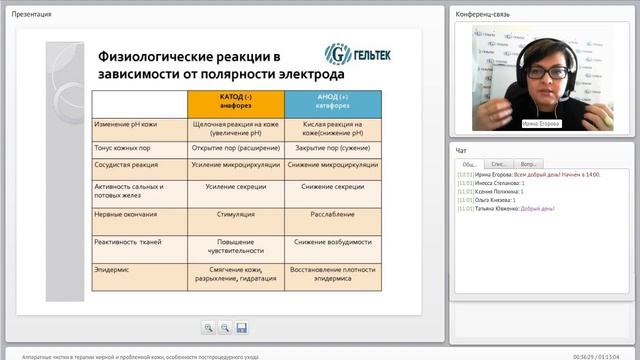Click the 'Активность сальных и потовых желез' label
Screen dimensions: 640x360
pos(129,191)
